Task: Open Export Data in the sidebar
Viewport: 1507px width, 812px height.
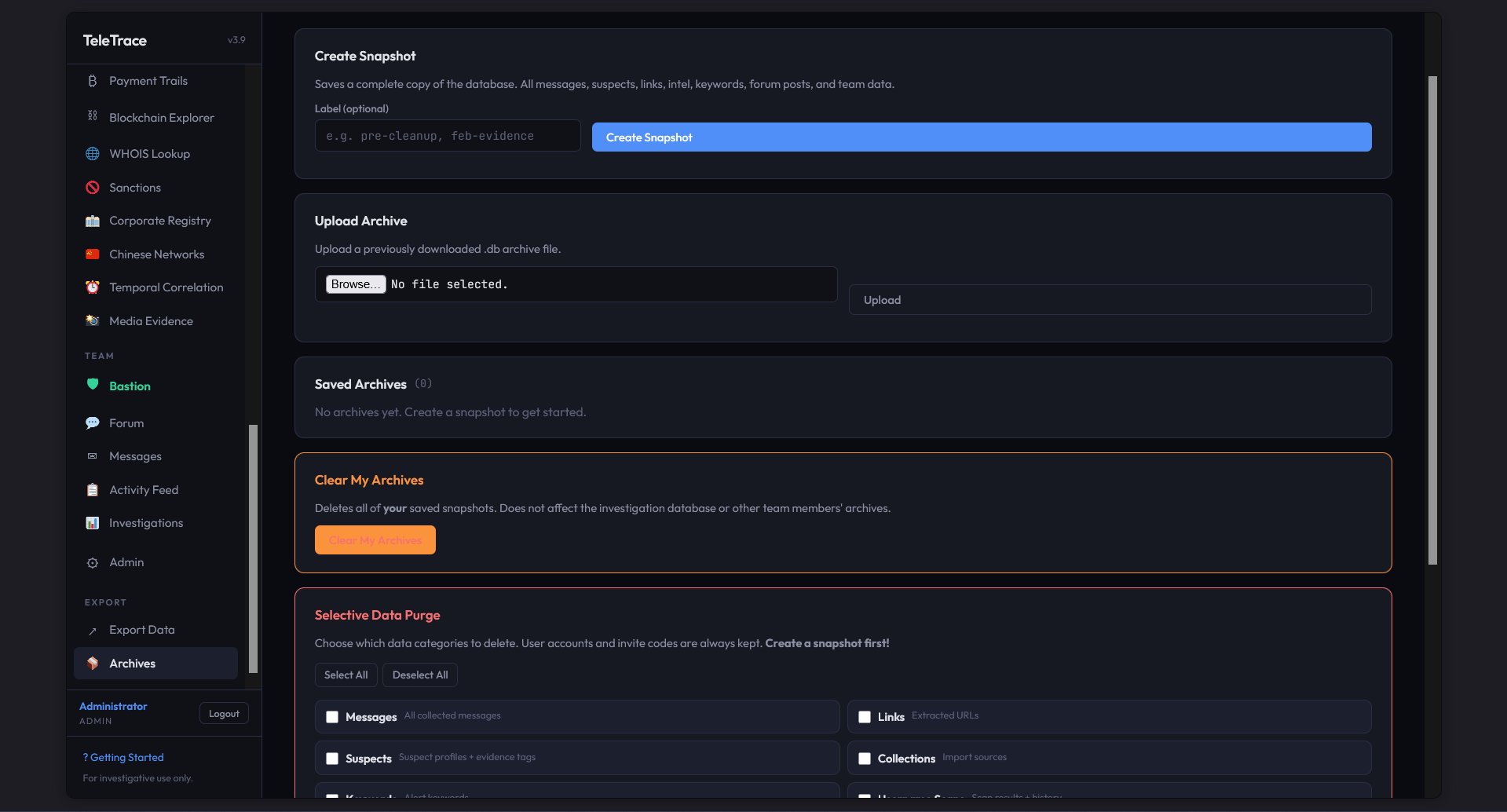Action: coord(141,630)
